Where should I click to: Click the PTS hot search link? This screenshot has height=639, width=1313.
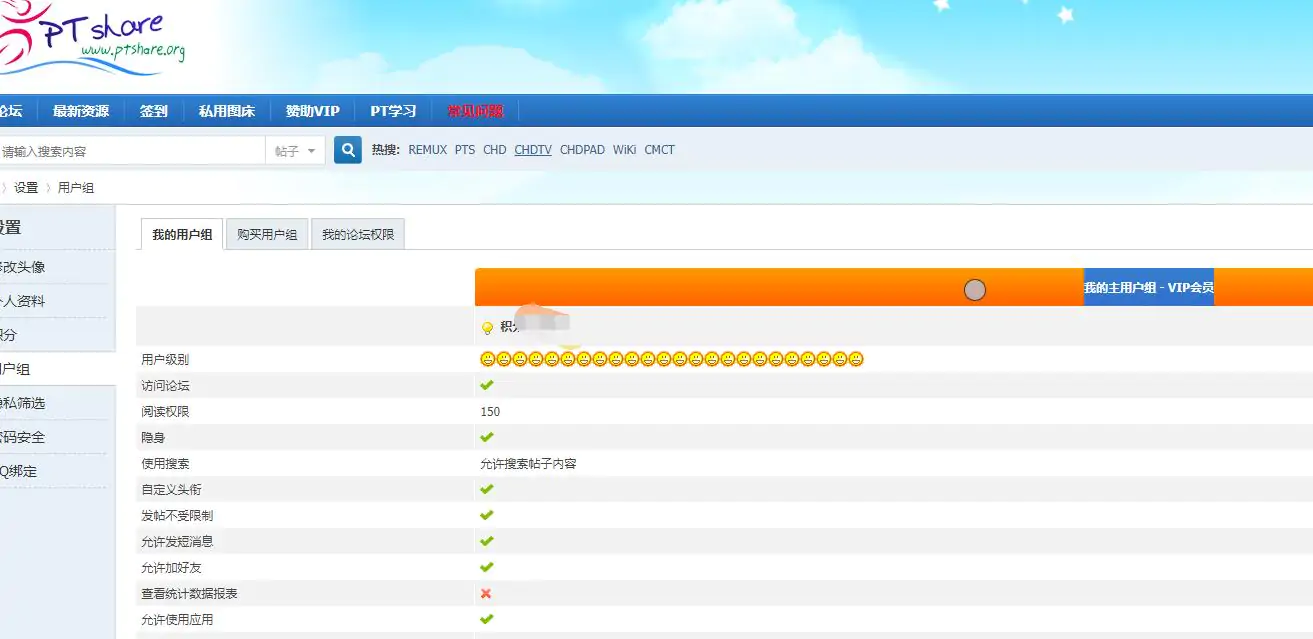(x=465, y=150)
